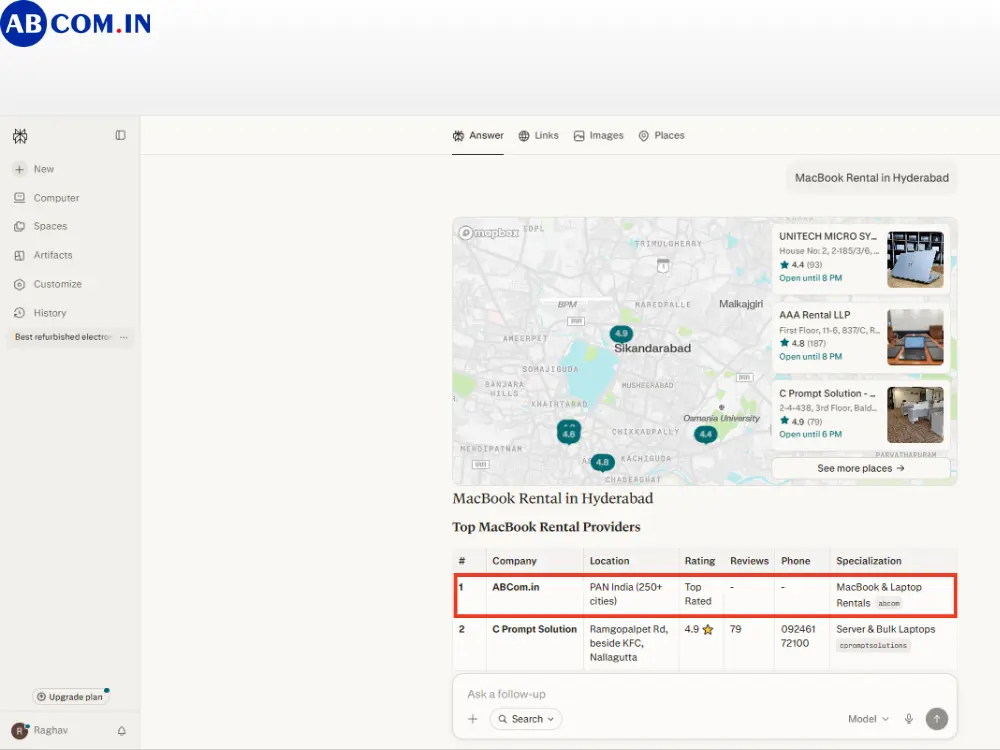1000x750 pixels.
Task: Switch to the Places tab
Action: click(x=661, y=135)
